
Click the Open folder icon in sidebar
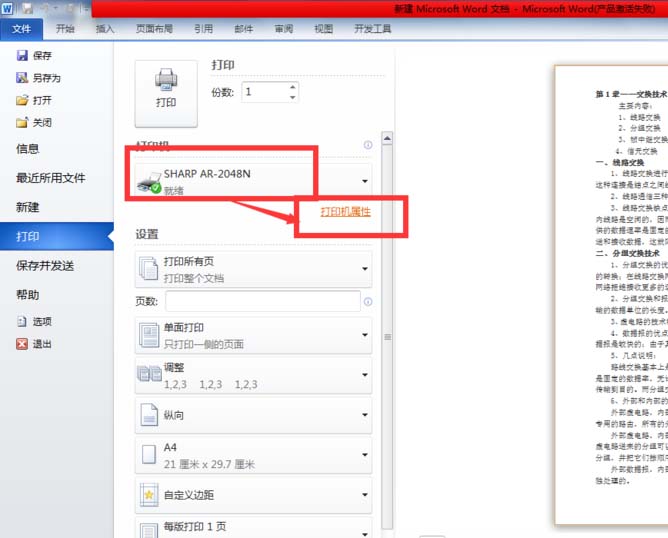click(22, 100)
